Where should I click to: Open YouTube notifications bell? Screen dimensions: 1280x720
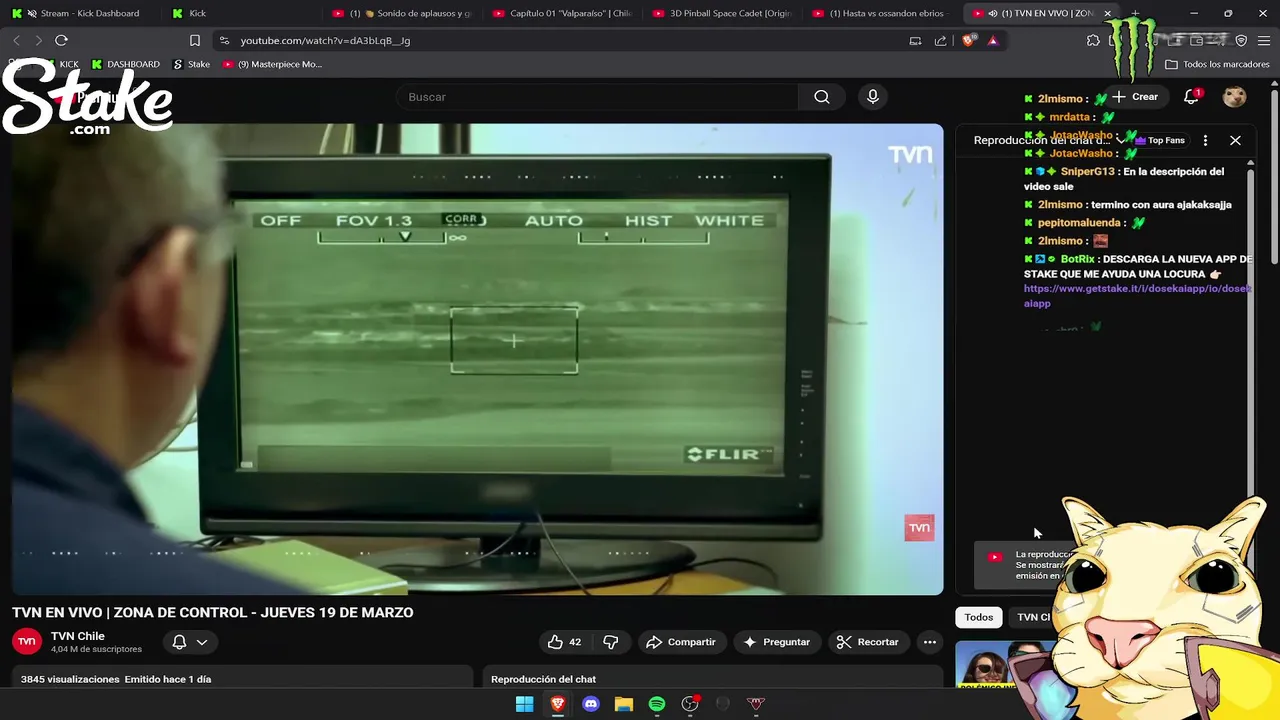[1191, 97]
